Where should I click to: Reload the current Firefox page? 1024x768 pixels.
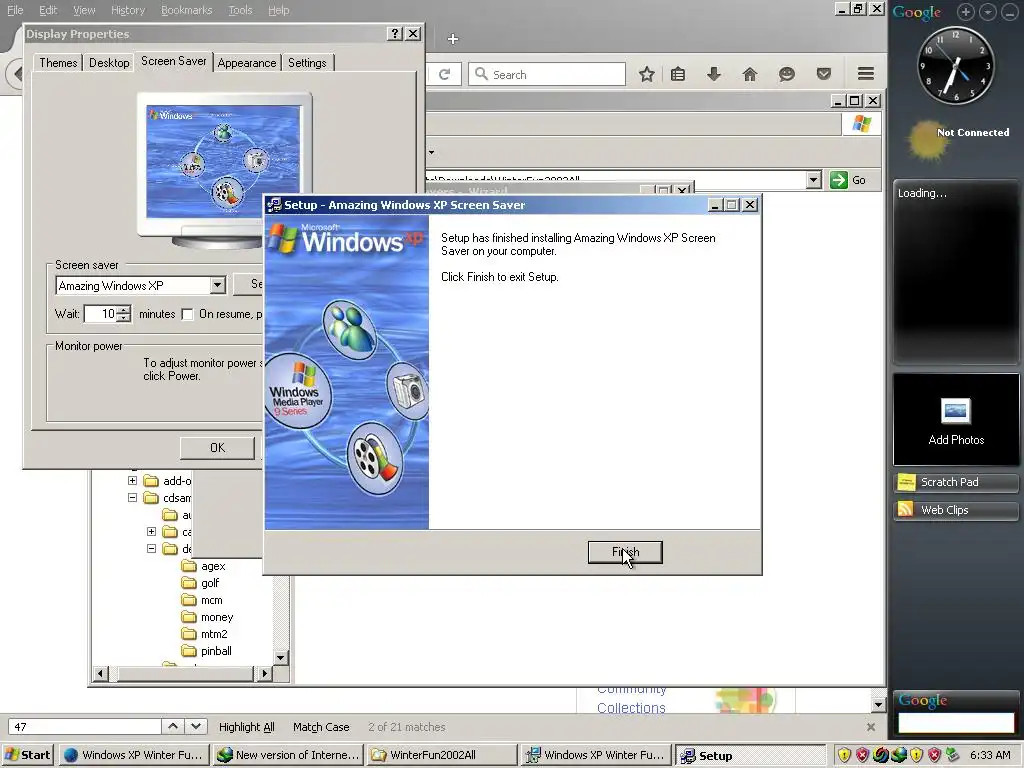click(x=445, y=74)
